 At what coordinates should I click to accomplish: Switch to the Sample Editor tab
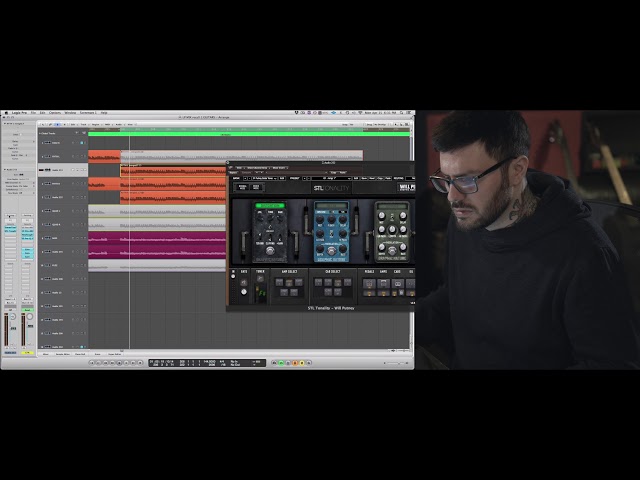coord(63,354)
